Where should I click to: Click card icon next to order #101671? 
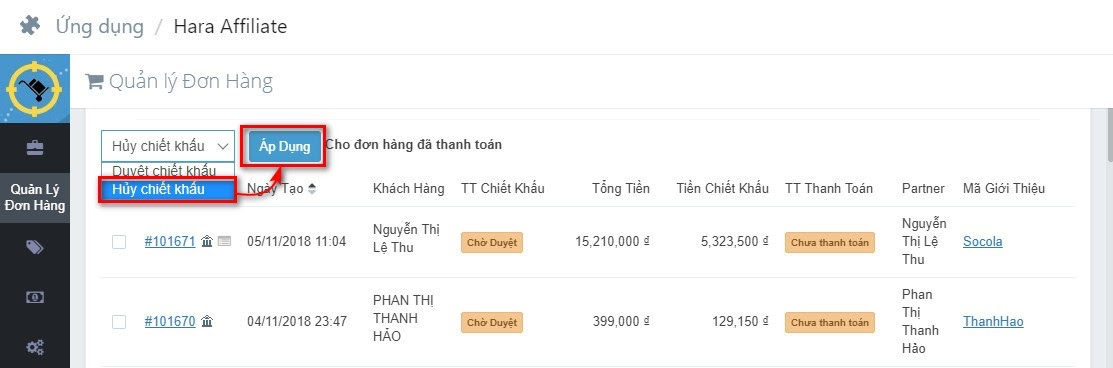point(224,242)
